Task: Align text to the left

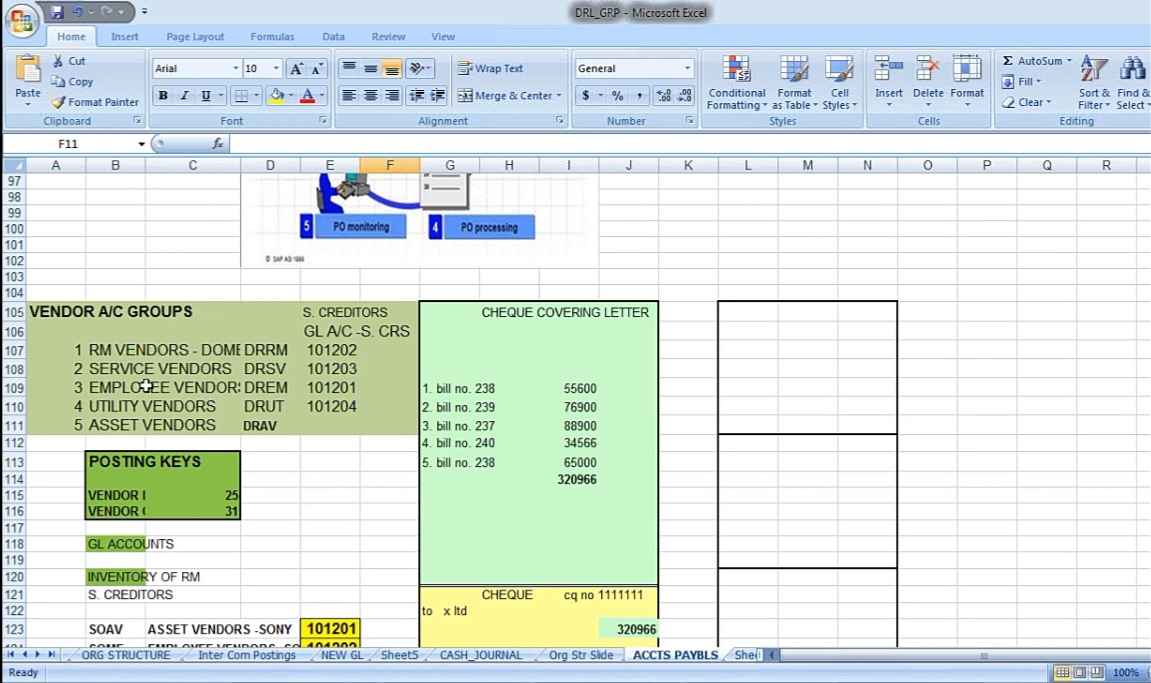Action: coord(349,95)
